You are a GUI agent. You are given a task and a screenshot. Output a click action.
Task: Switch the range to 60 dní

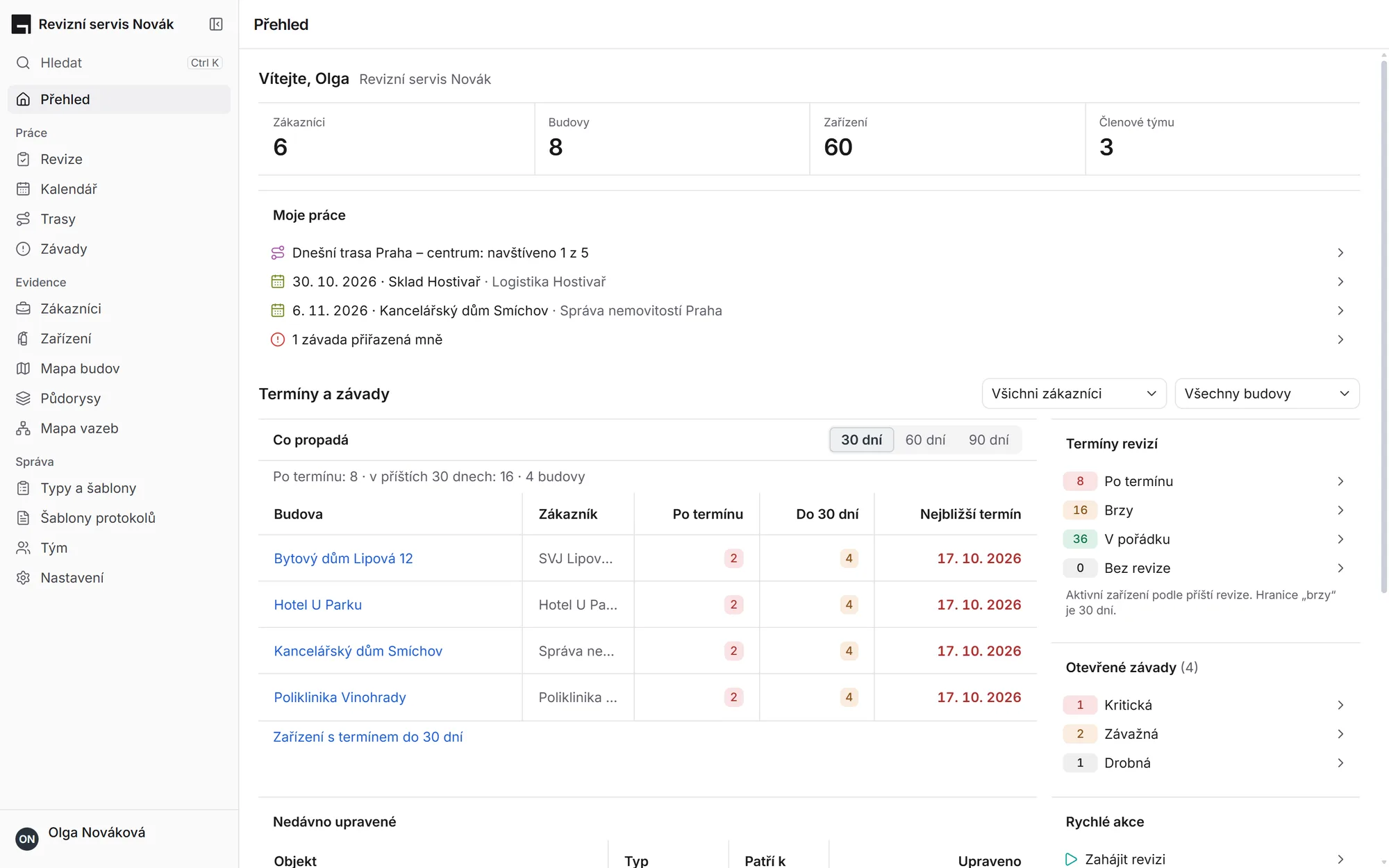pyautogui.click(x=925, y=440)
